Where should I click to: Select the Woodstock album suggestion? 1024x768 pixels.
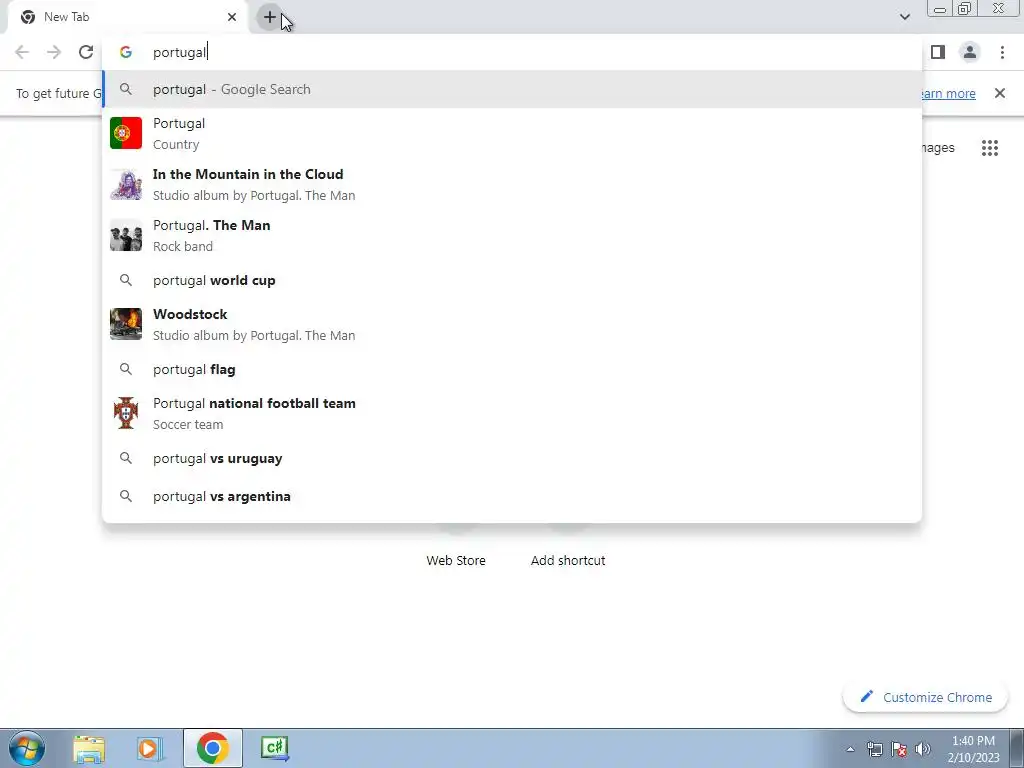[512, 324]
